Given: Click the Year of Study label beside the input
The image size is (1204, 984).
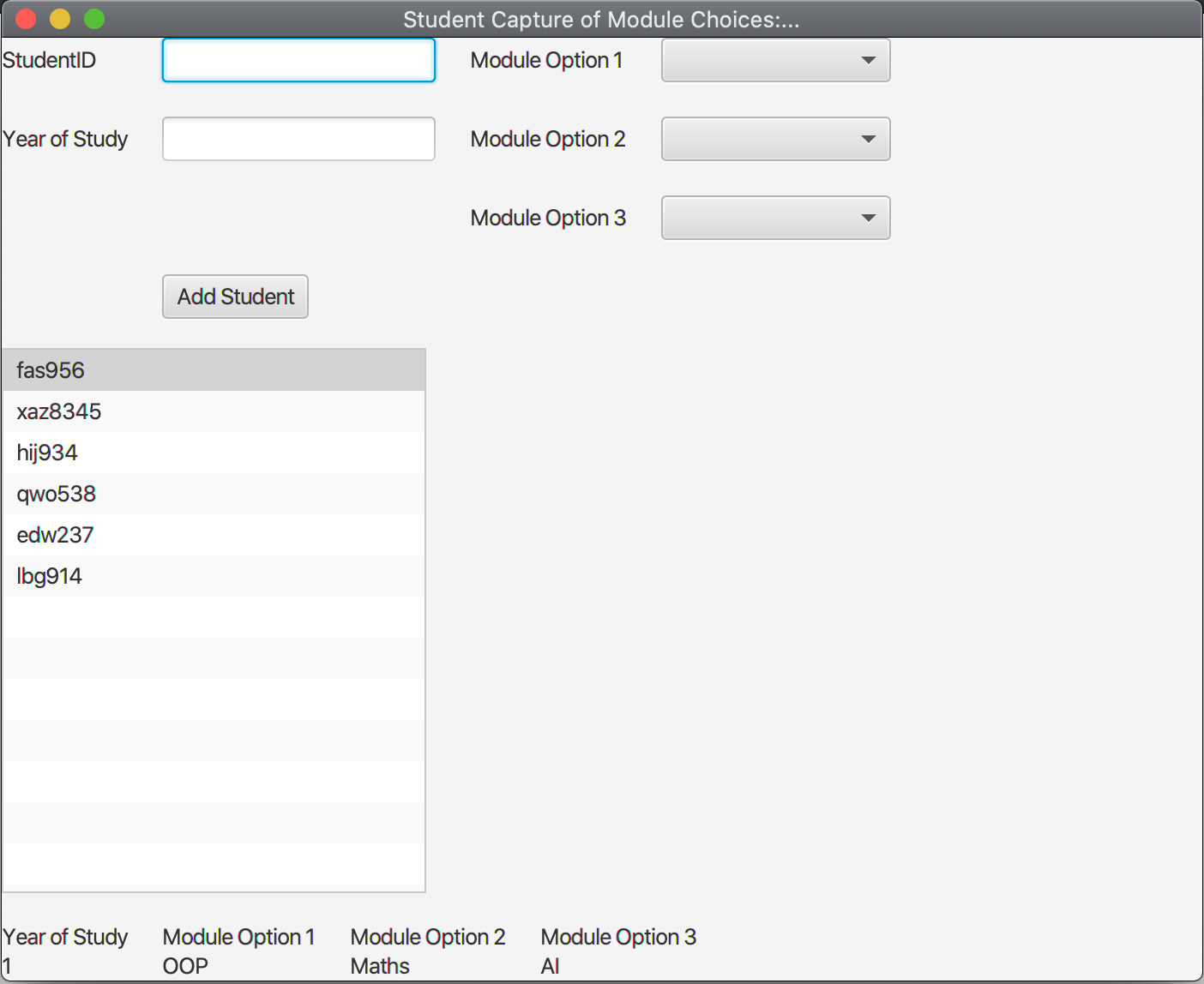Looking at the screenshot, I should [x=65, y=139].
